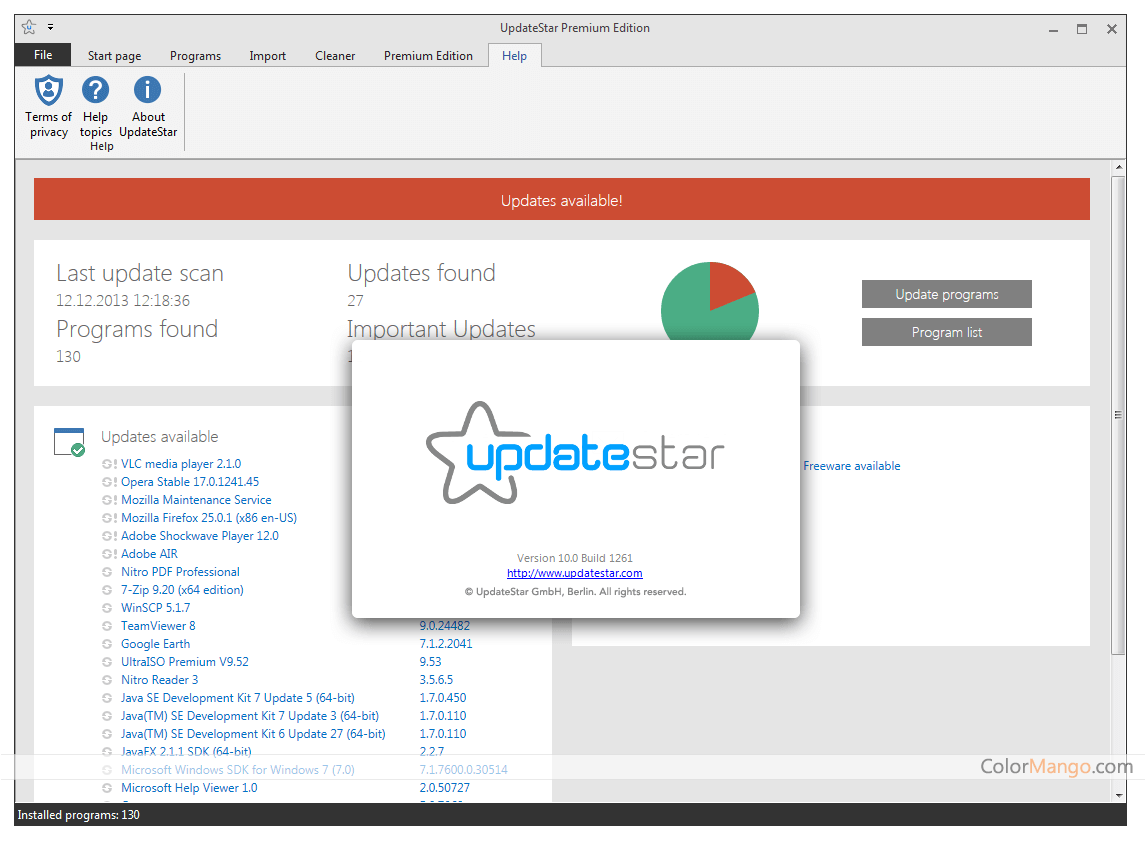Open the Terms of privacy icon

[48, 91]
